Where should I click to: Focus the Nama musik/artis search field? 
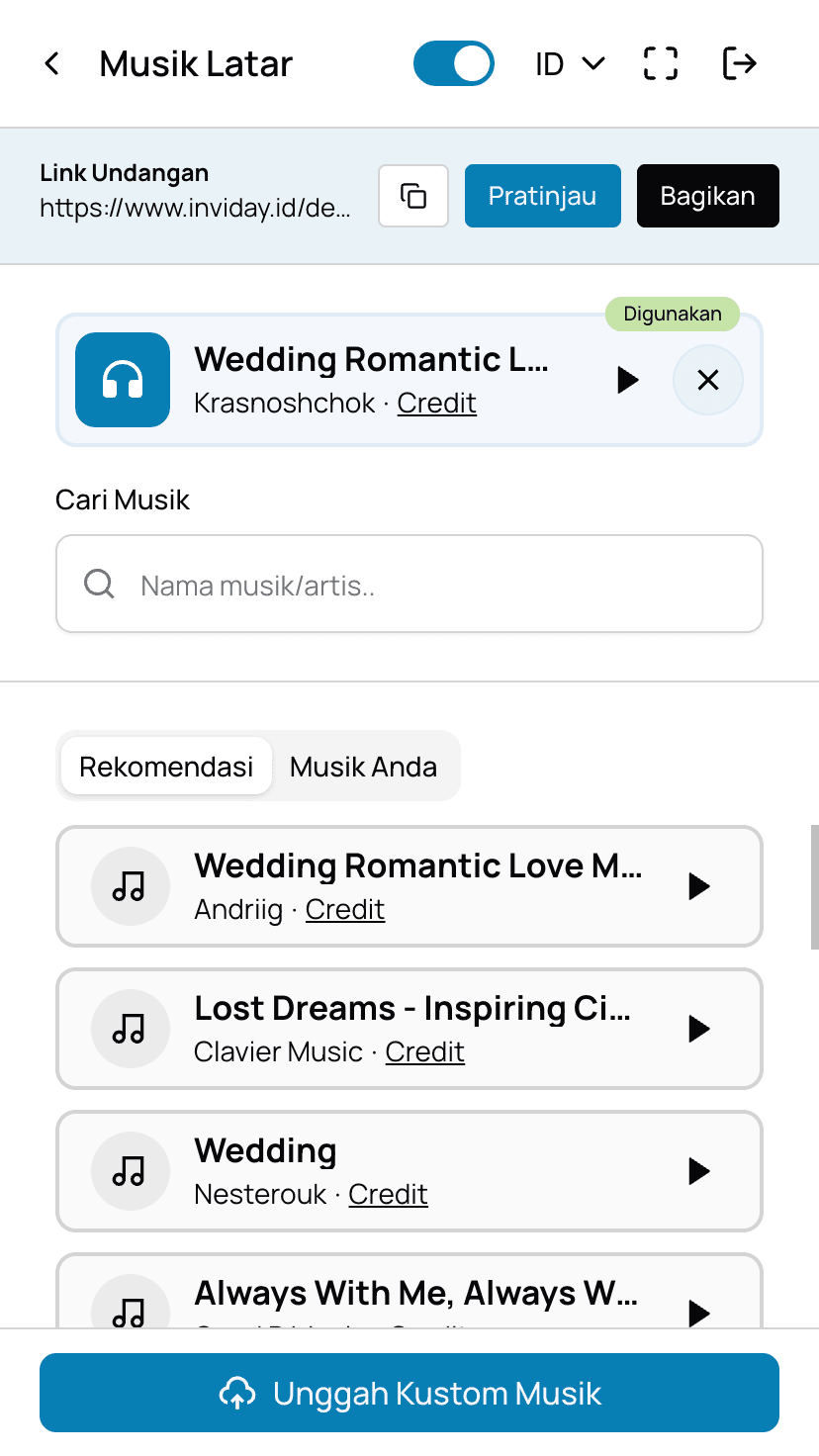click(409, 584)
